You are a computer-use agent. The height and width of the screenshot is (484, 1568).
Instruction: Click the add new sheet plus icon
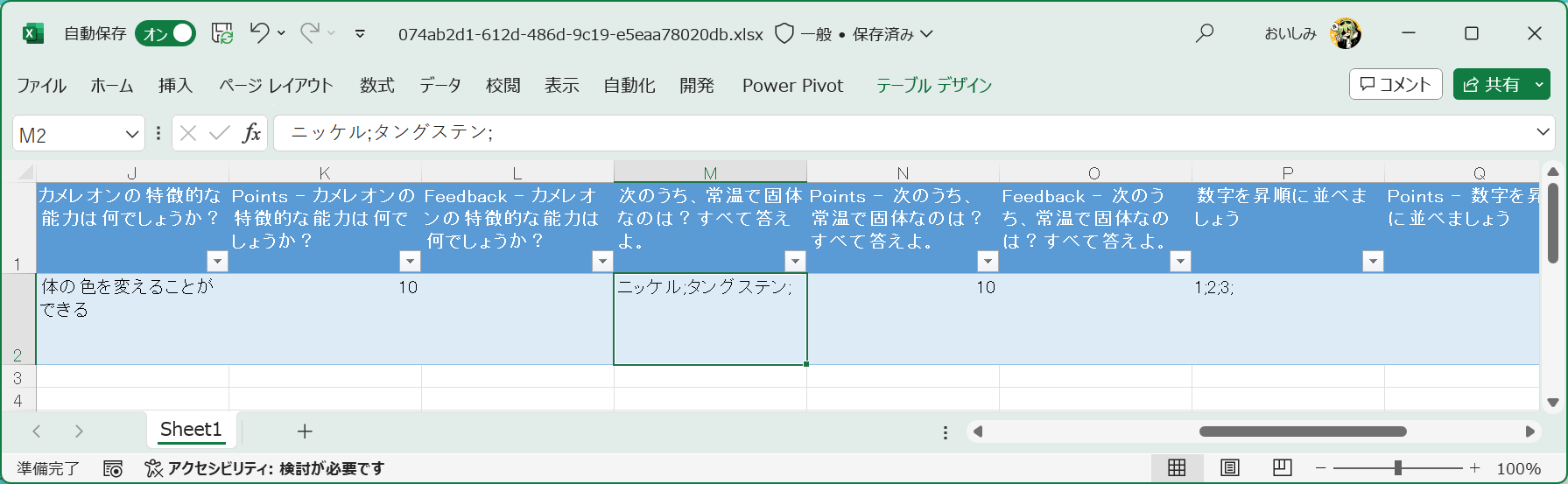click(305, 431)
